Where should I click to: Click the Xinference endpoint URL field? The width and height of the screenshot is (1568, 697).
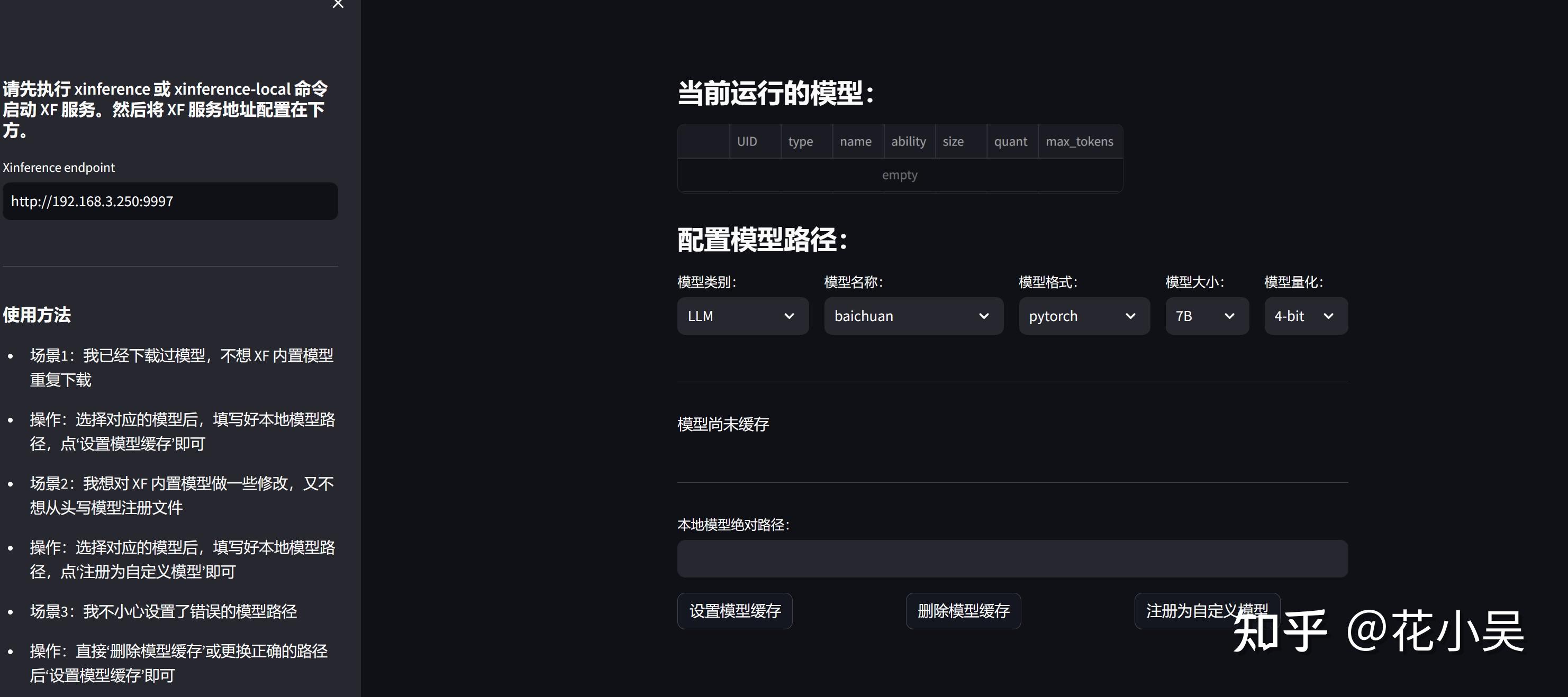(x=170, y=201)
